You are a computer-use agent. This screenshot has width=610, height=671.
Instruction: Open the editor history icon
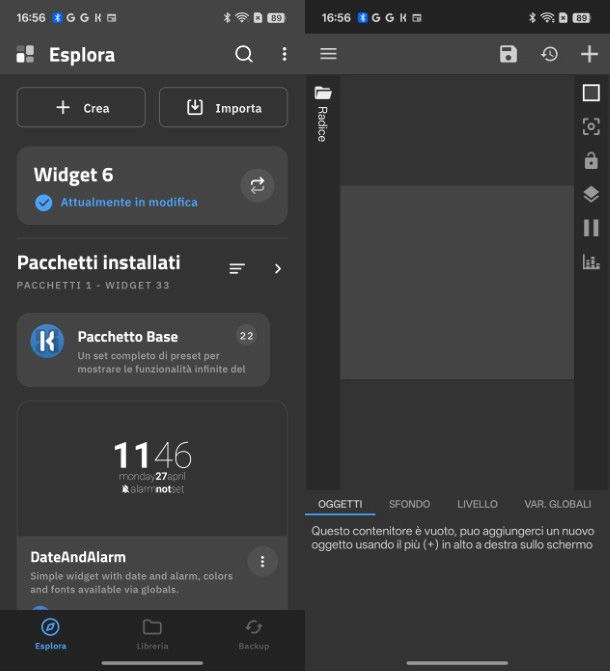549,54
